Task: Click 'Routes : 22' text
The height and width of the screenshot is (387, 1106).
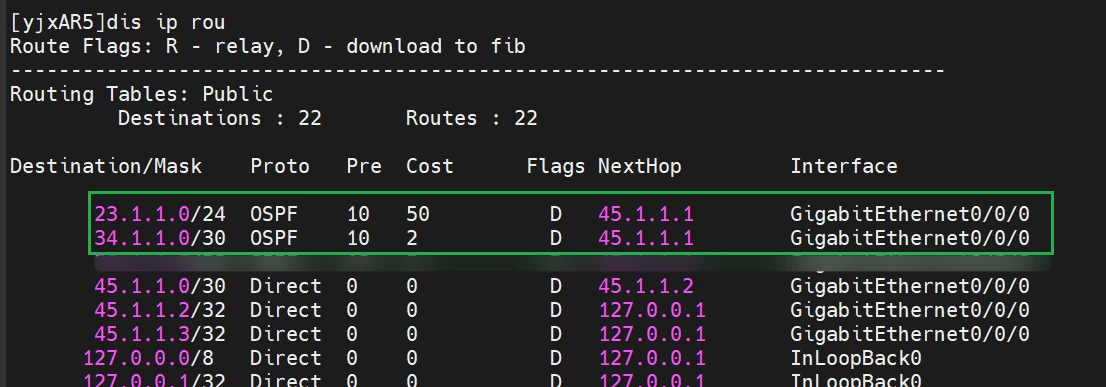Action: (471, 118)
